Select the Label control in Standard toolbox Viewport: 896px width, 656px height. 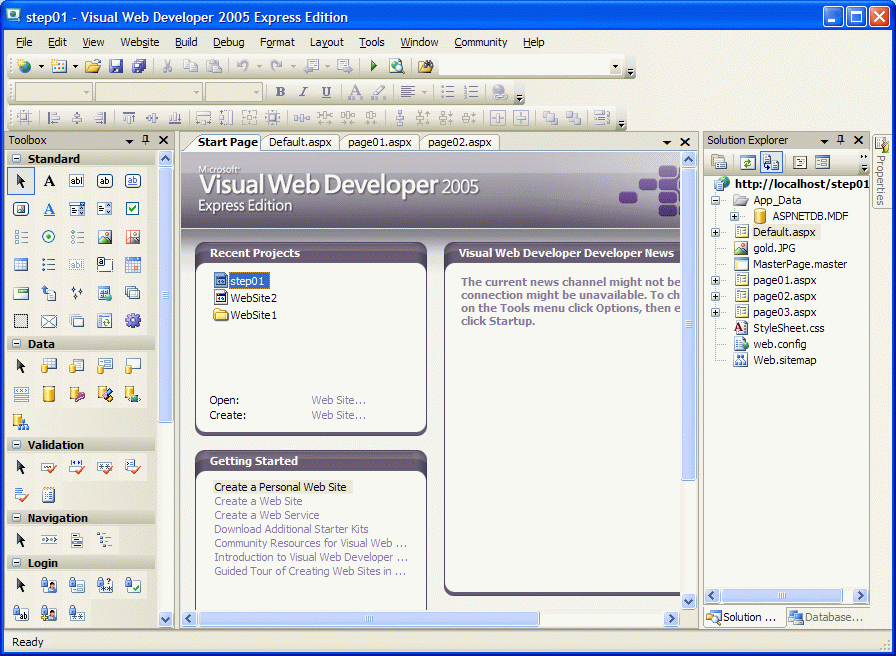49,181
